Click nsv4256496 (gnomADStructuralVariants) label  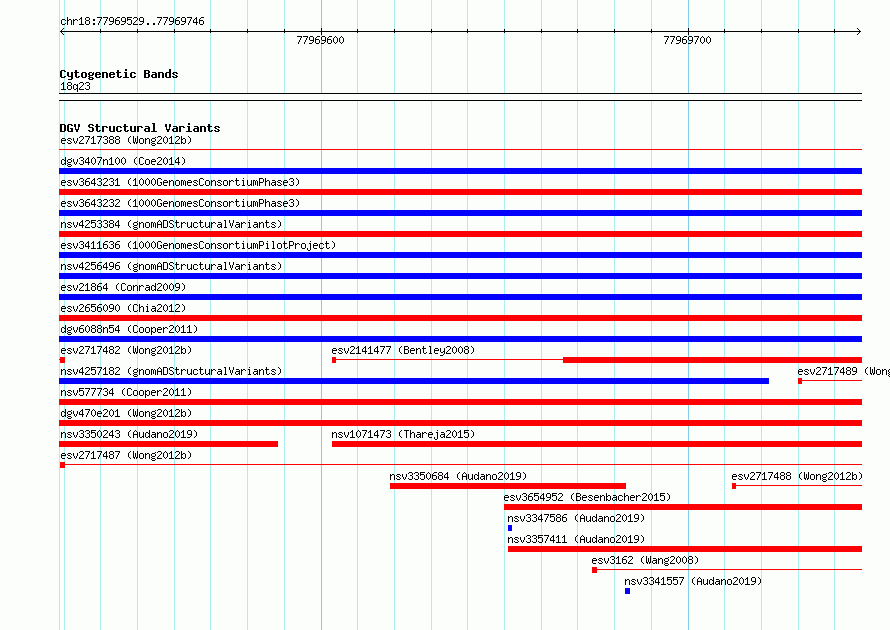point(171,266)
